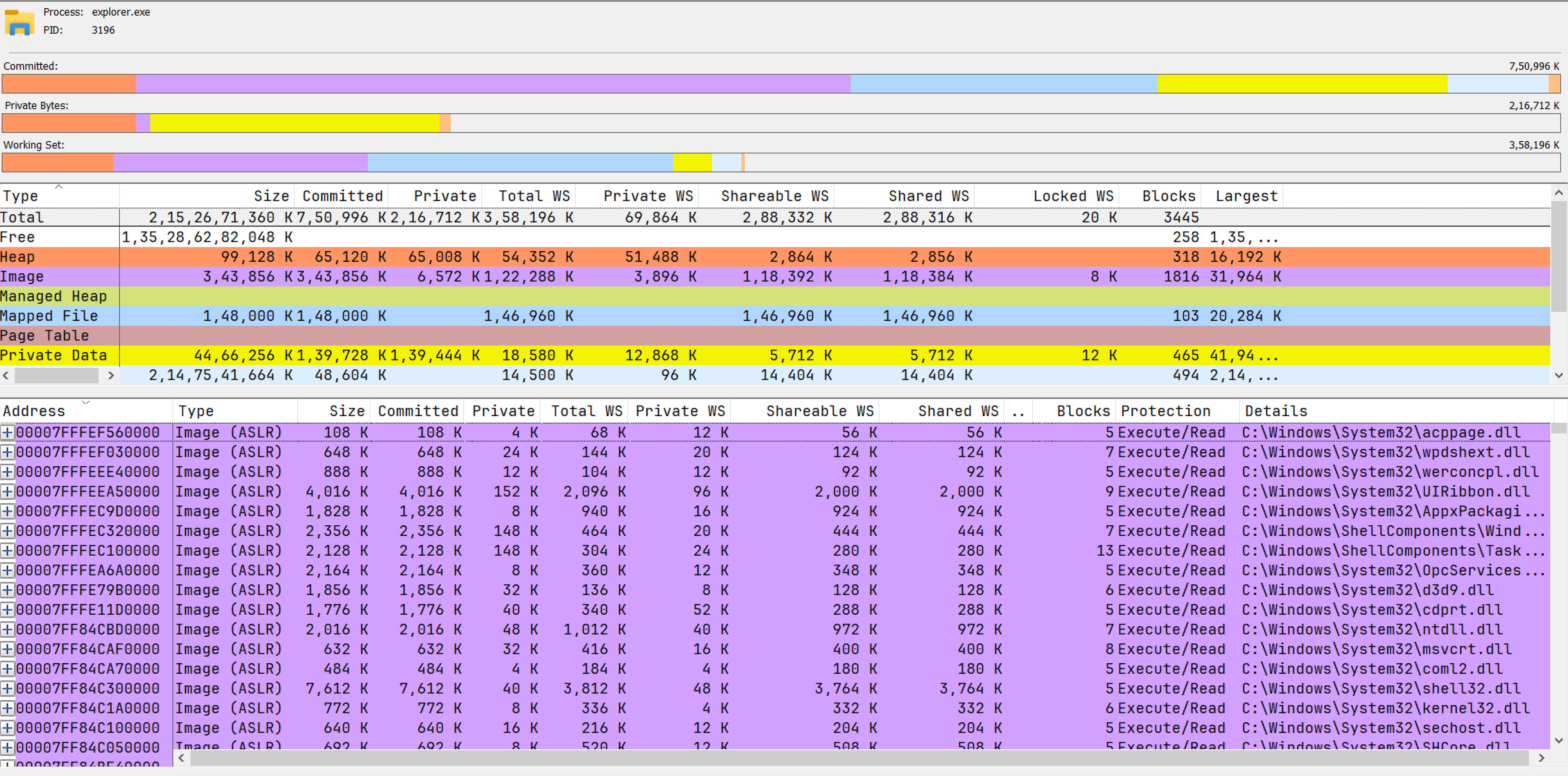Sort summary table by Committed column

pyautogui.click(x=342, y=196)
